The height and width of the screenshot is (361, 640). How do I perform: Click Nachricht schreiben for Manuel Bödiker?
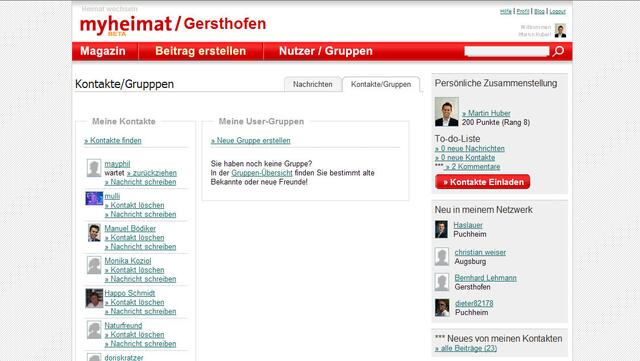[x=140, y=247]
